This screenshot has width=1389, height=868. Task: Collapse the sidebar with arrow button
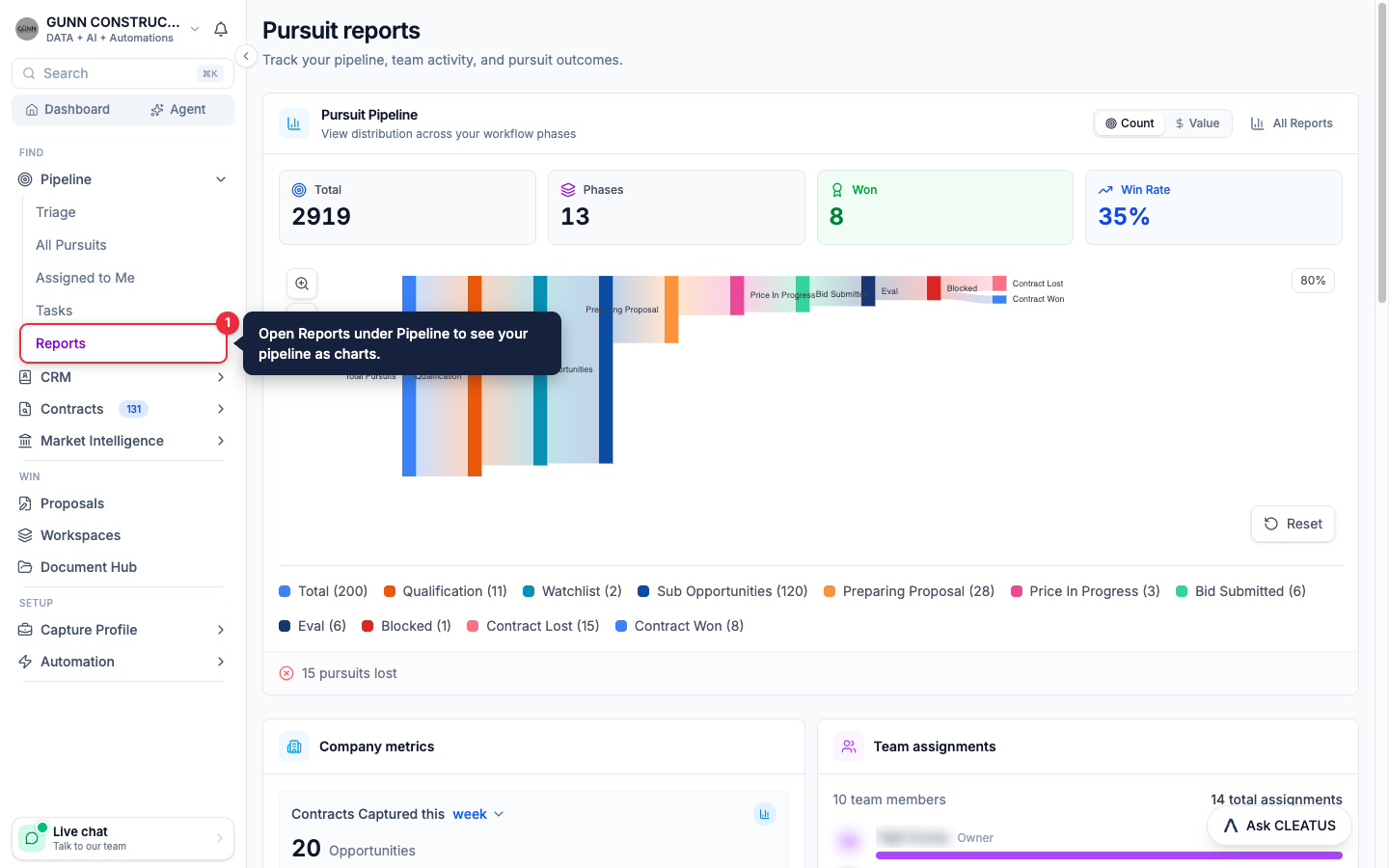click(x=246, y=56)
